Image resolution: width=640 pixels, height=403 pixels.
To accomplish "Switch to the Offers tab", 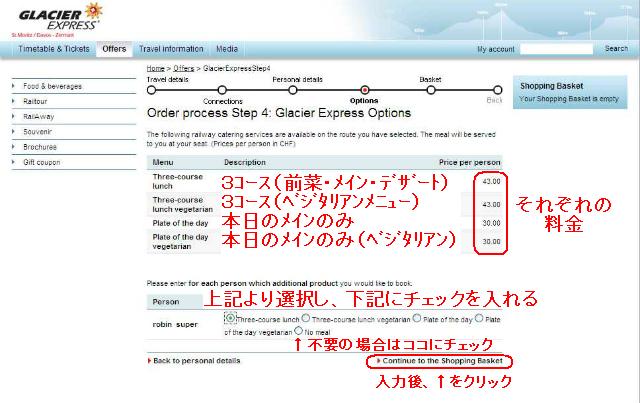I will [x=114, y=49].
